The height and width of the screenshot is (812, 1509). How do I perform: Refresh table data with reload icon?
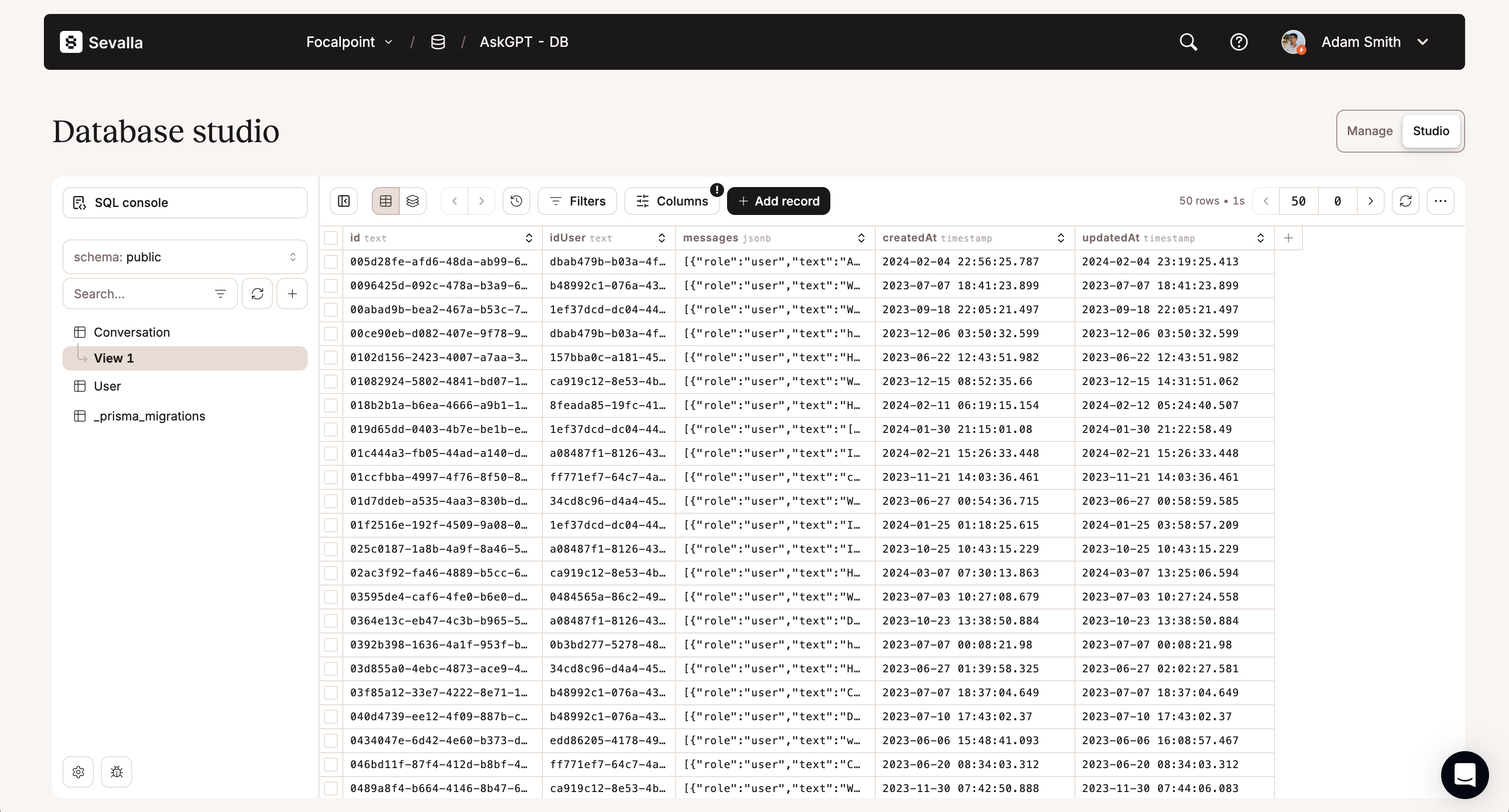point(1405,202)
